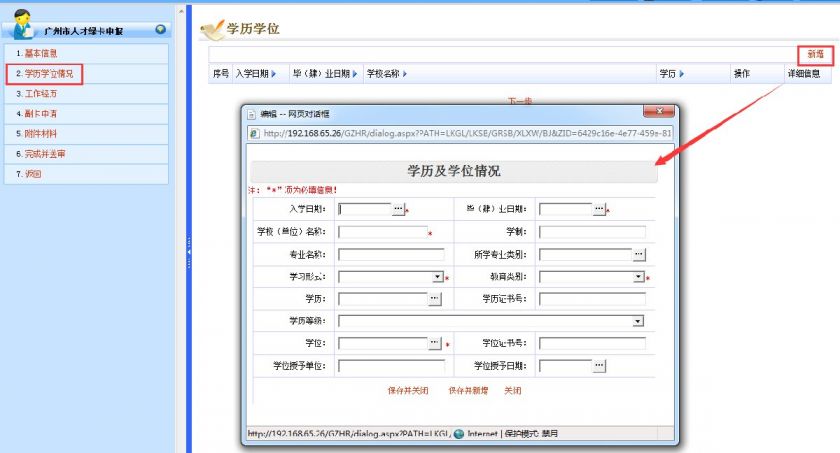Expand the 学历等级 dropdown
This screenshot has height=453, width=840.
pos(638,321)
